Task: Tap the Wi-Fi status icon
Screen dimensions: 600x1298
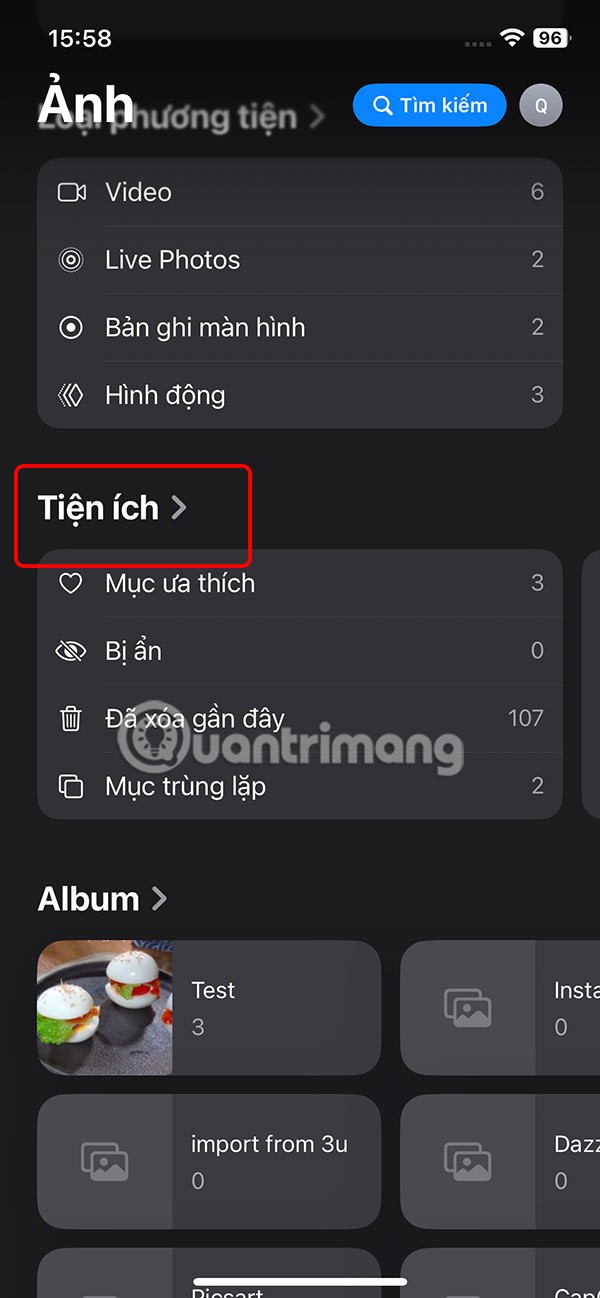Action: (513, 38)
